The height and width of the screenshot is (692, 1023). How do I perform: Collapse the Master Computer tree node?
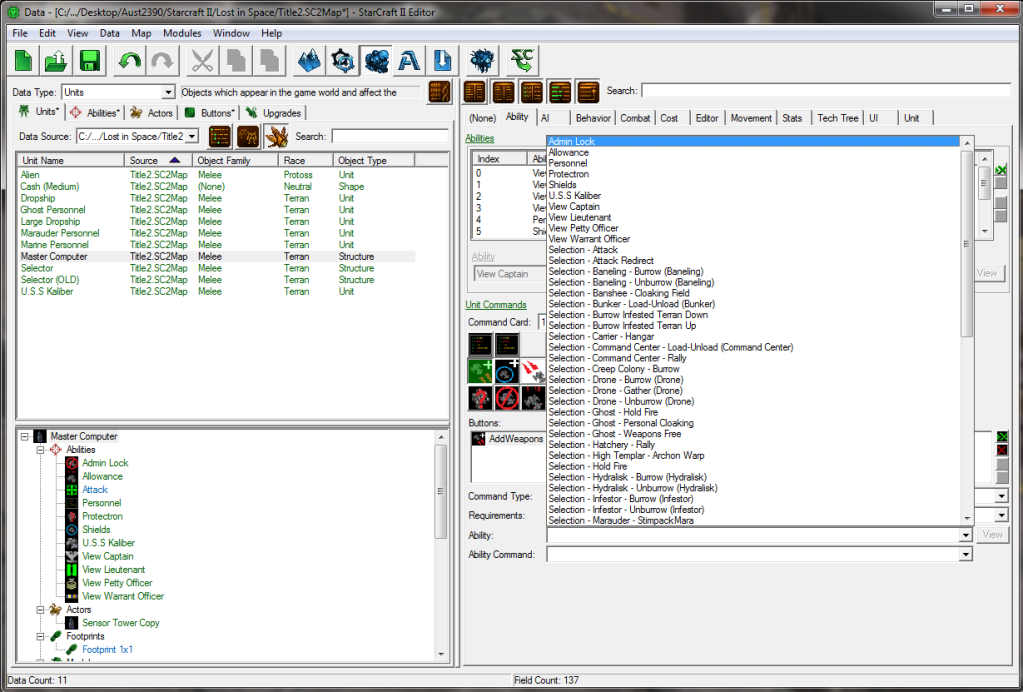25,436
